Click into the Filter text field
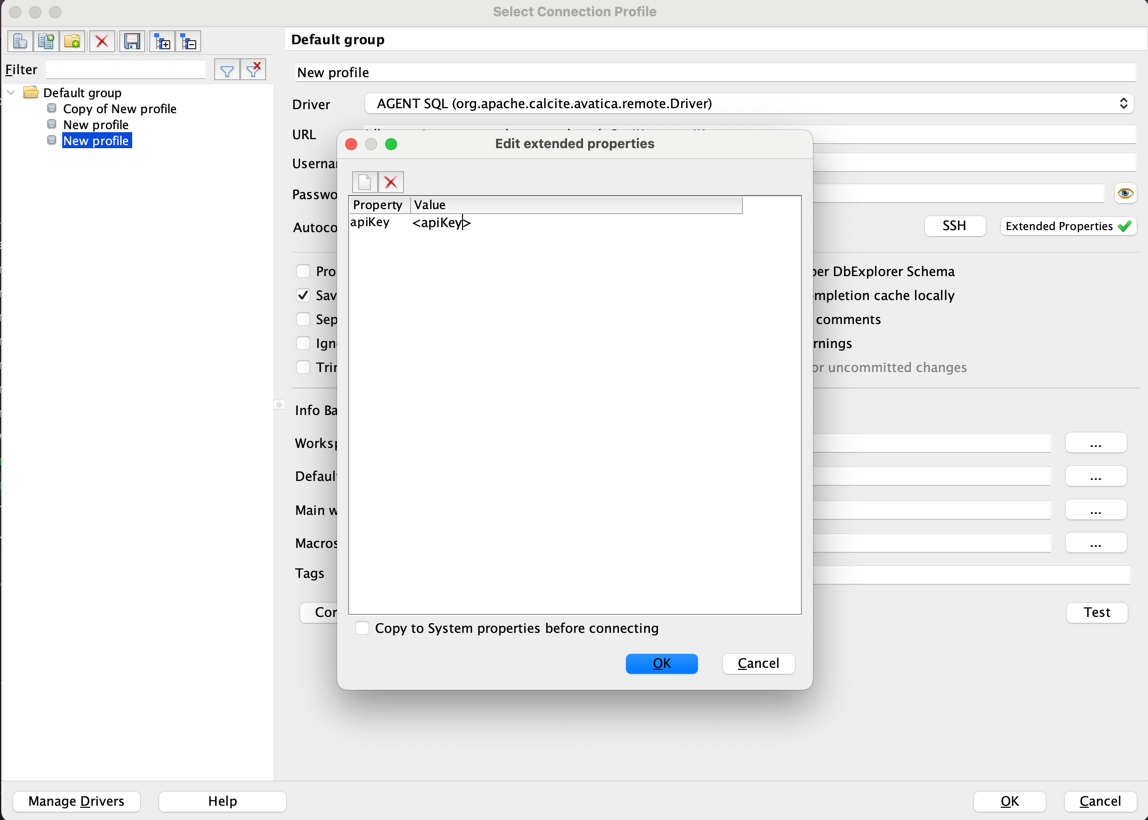This screenshot has height=820, width=1148. click(x=126, y=70)
